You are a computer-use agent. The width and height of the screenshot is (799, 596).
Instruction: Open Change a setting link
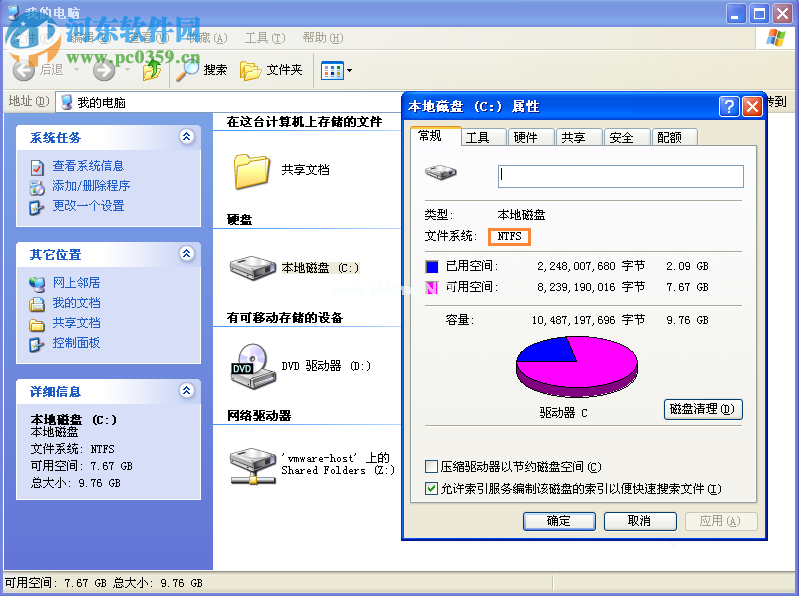point(88,206)
